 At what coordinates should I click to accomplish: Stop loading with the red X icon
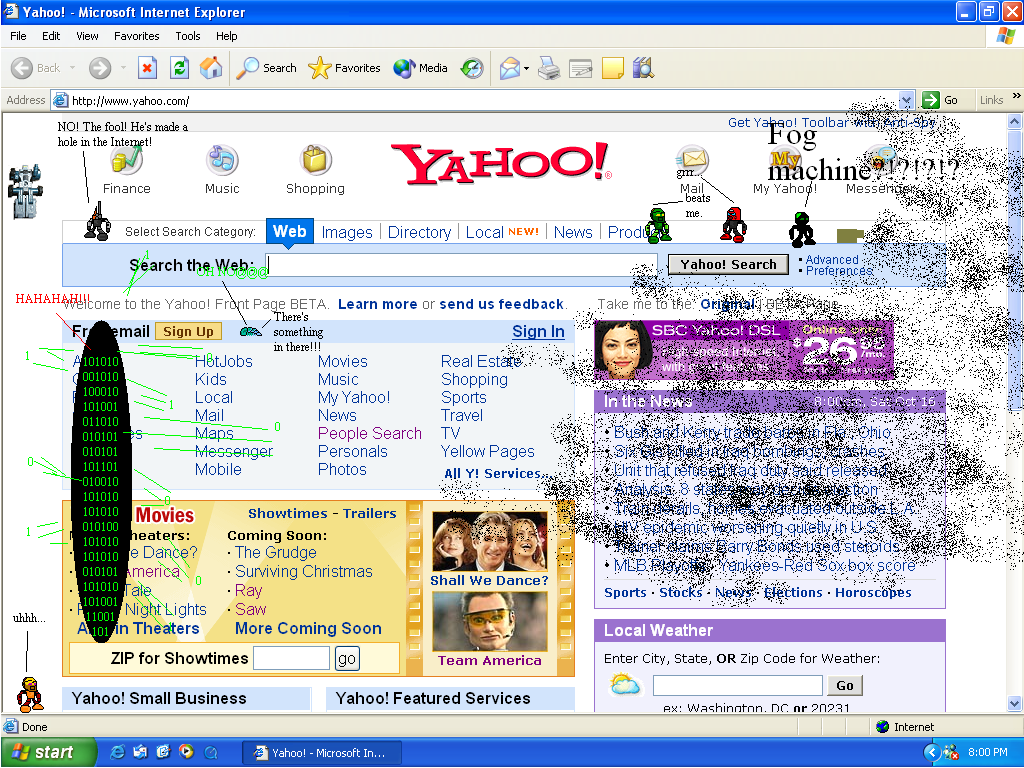(x=148, y=68)
